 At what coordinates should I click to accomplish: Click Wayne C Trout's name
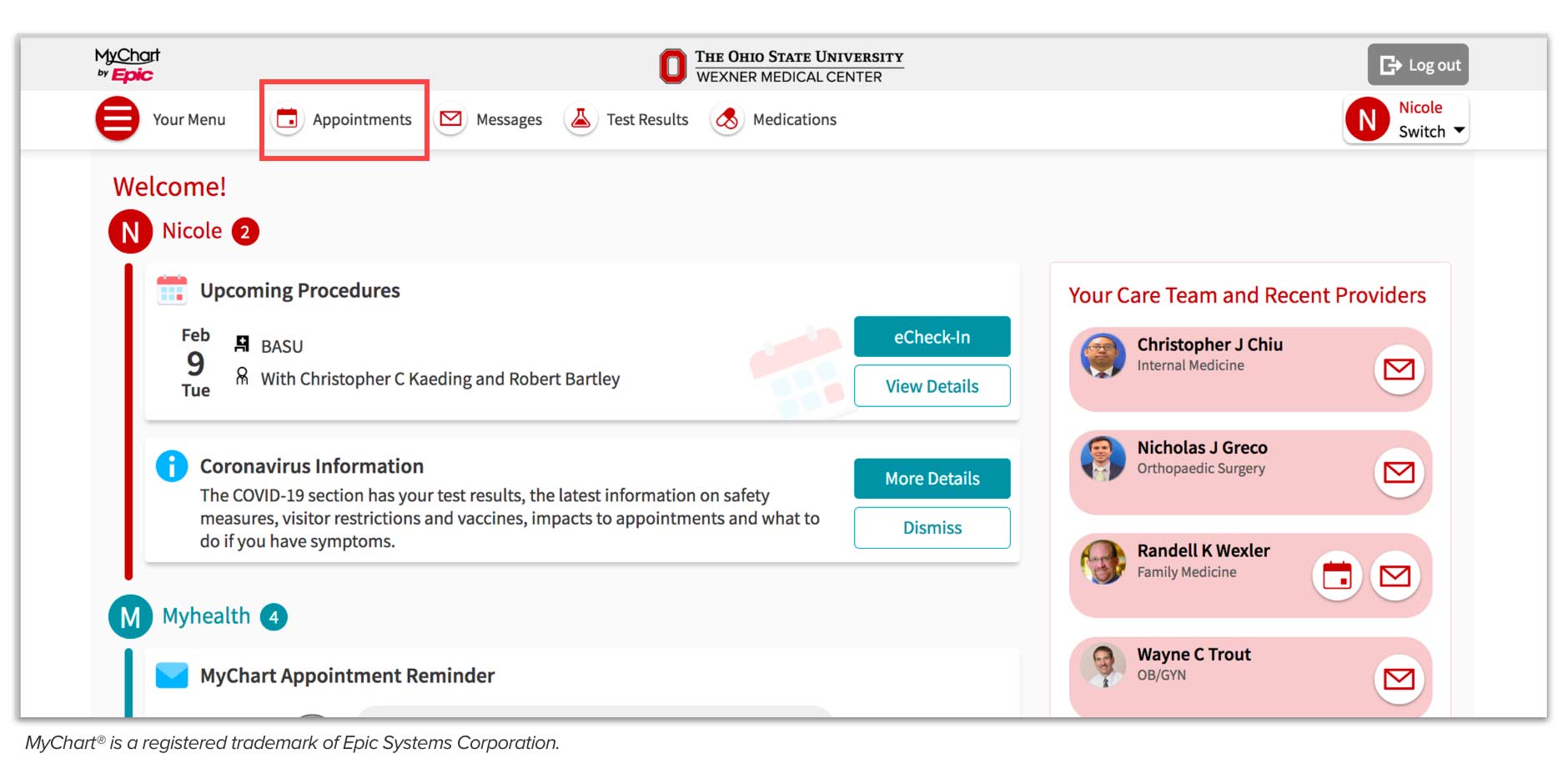tap(1194, 654)
